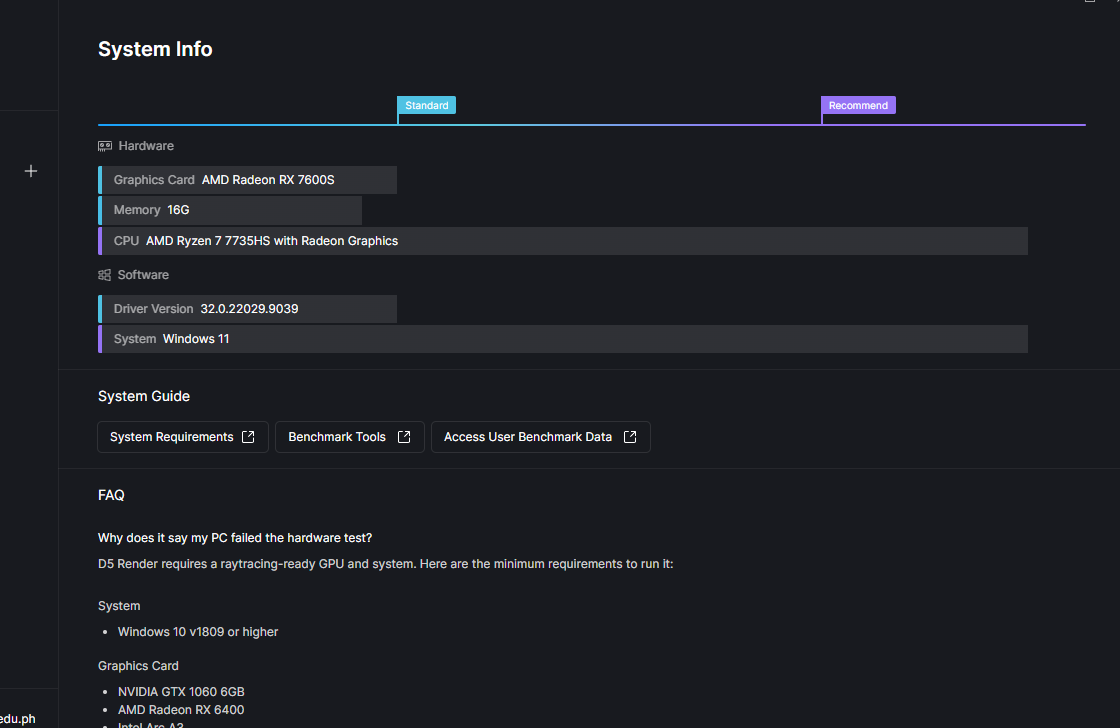
Task: Click the plus icon in left sidebar
Action: [31, 171]
